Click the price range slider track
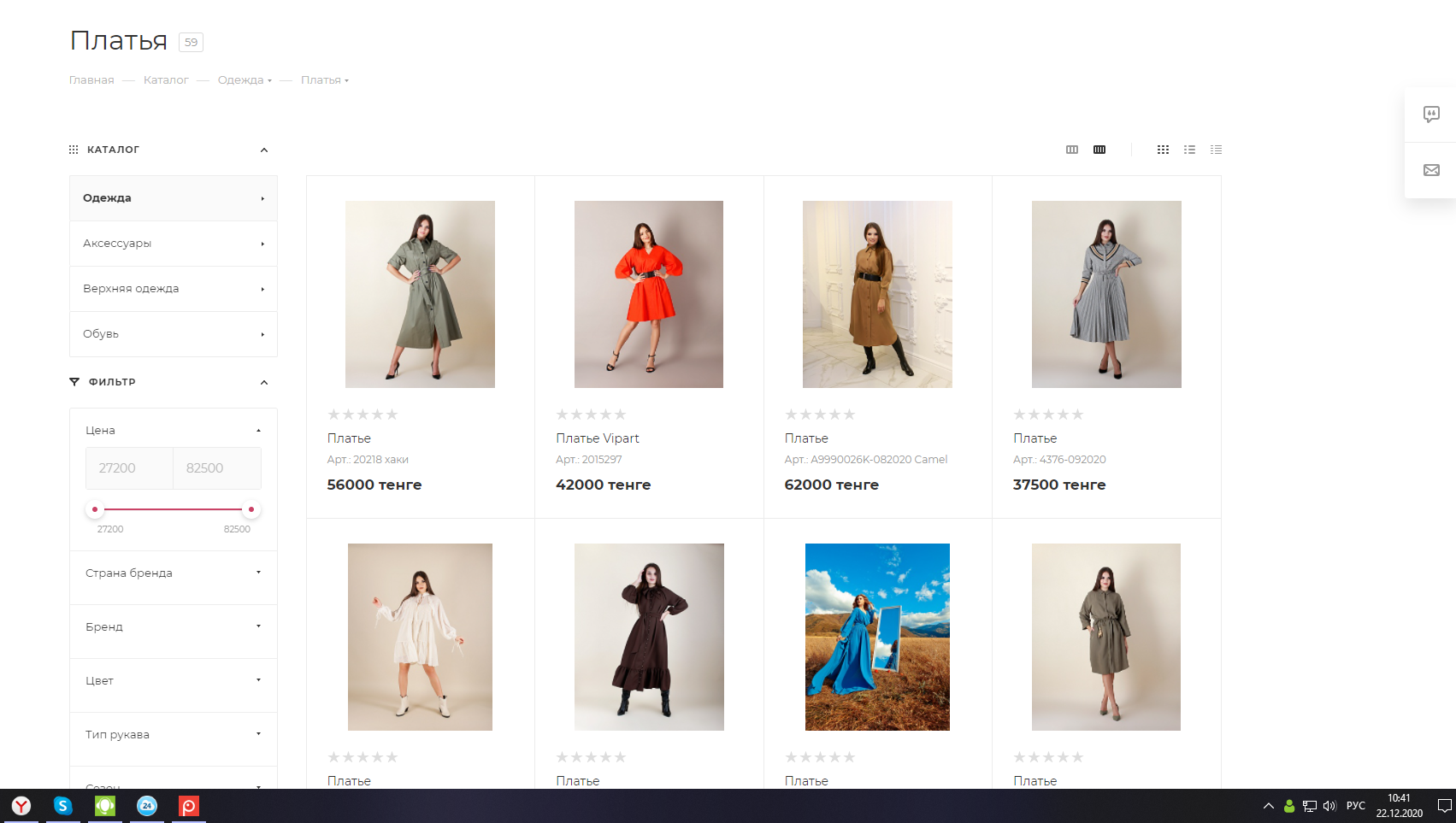The height and width of the screenshot is (823, 1456). (x=173, y=509)
